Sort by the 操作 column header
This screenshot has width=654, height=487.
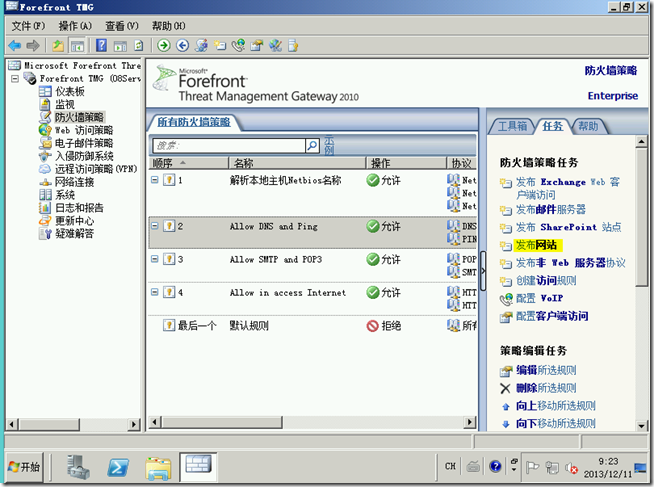pos(406,163)
